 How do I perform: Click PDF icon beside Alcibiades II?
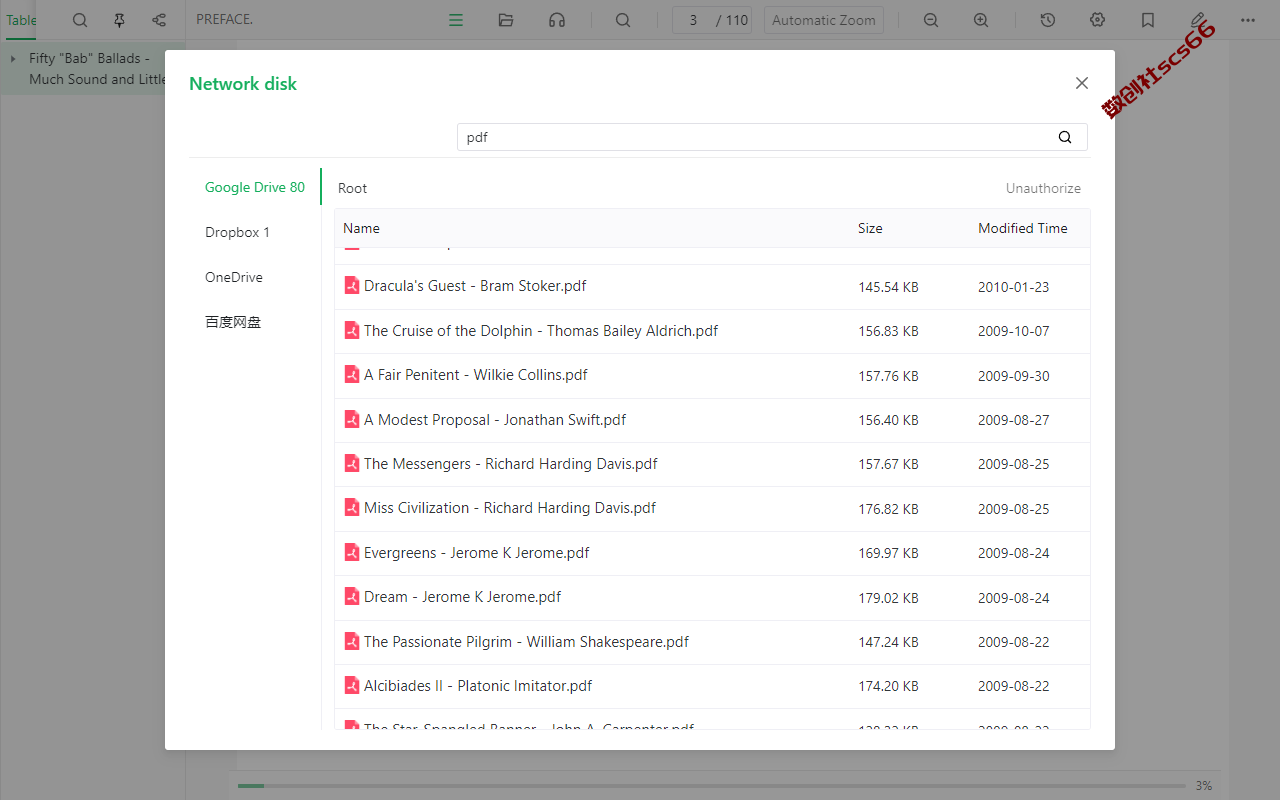(x=351, y=685)
